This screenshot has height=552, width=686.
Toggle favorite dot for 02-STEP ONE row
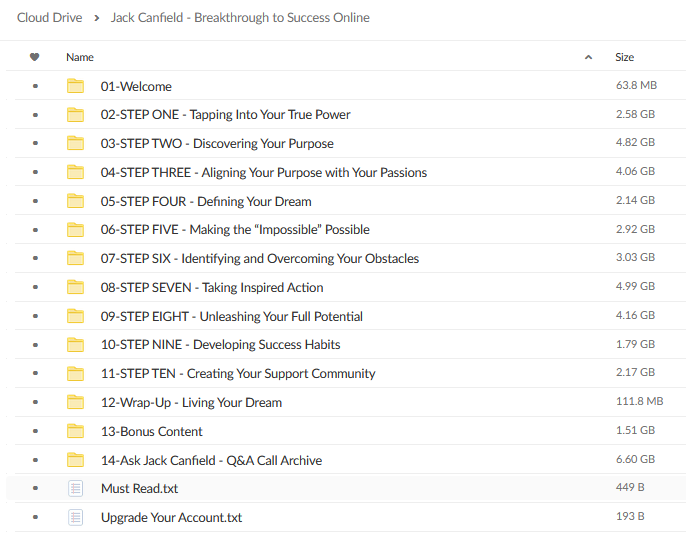[35, 115]
